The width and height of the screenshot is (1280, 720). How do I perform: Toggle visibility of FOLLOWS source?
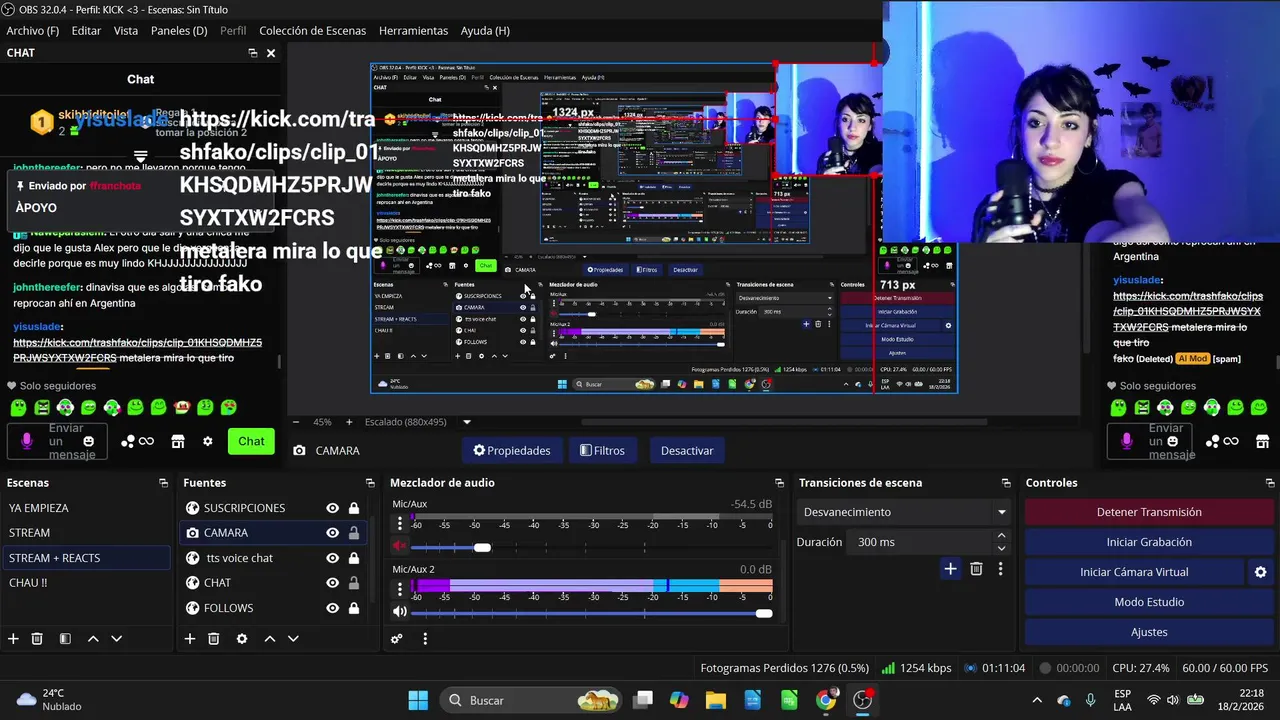[332, 608]
